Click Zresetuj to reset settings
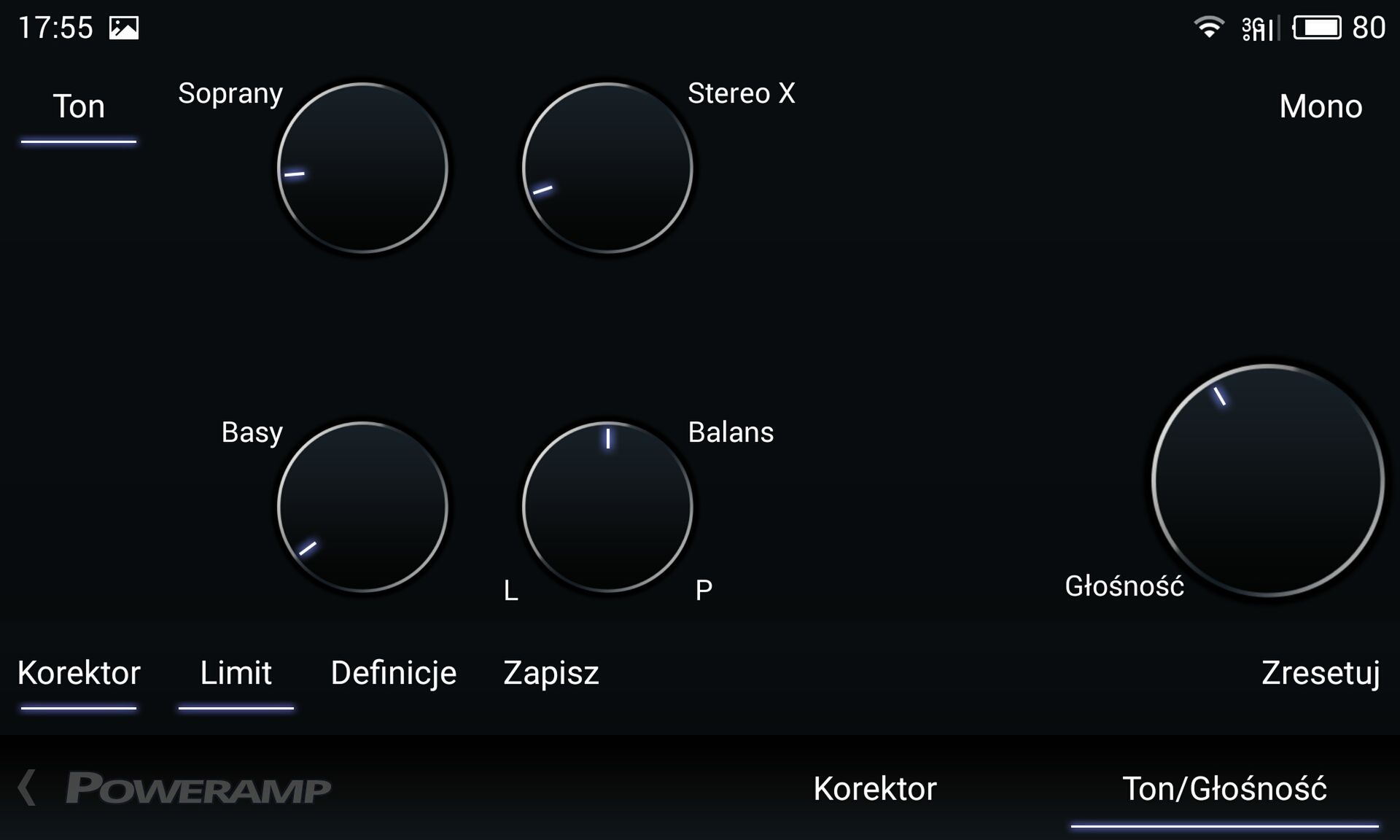The height and width of the screenshot is (840, 1400). point(1321,673)
